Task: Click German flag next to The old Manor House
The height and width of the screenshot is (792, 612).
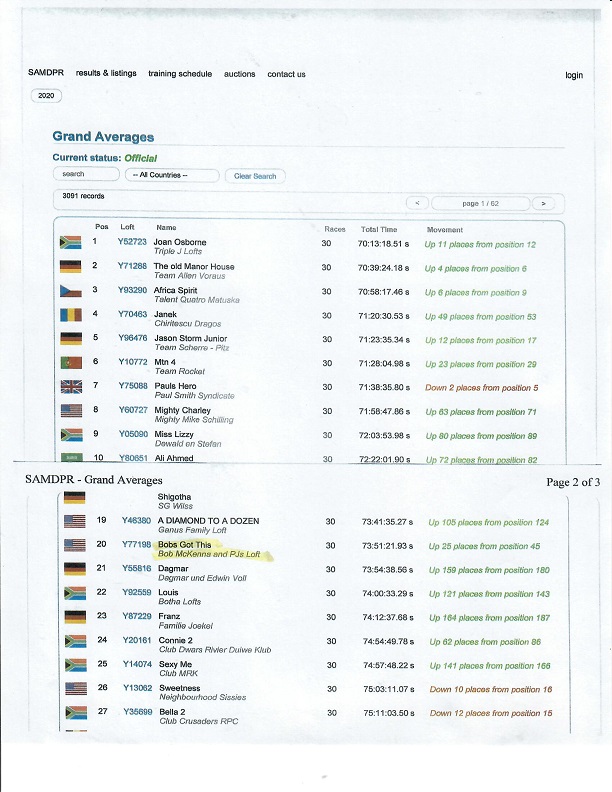Action: pos(70,267)
